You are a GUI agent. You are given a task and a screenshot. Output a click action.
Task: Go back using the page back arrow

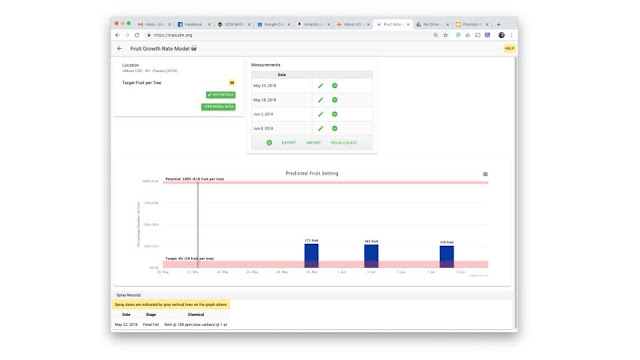click(x=120, y=49)
